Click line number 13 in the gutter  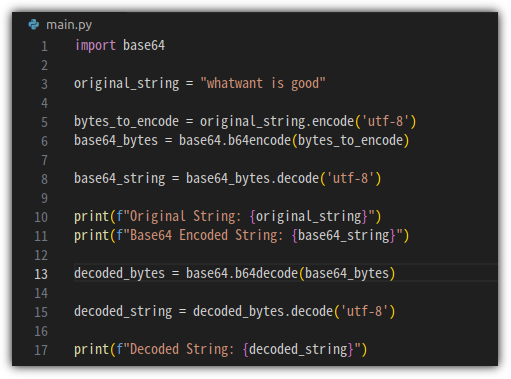[x=41, y=274]
